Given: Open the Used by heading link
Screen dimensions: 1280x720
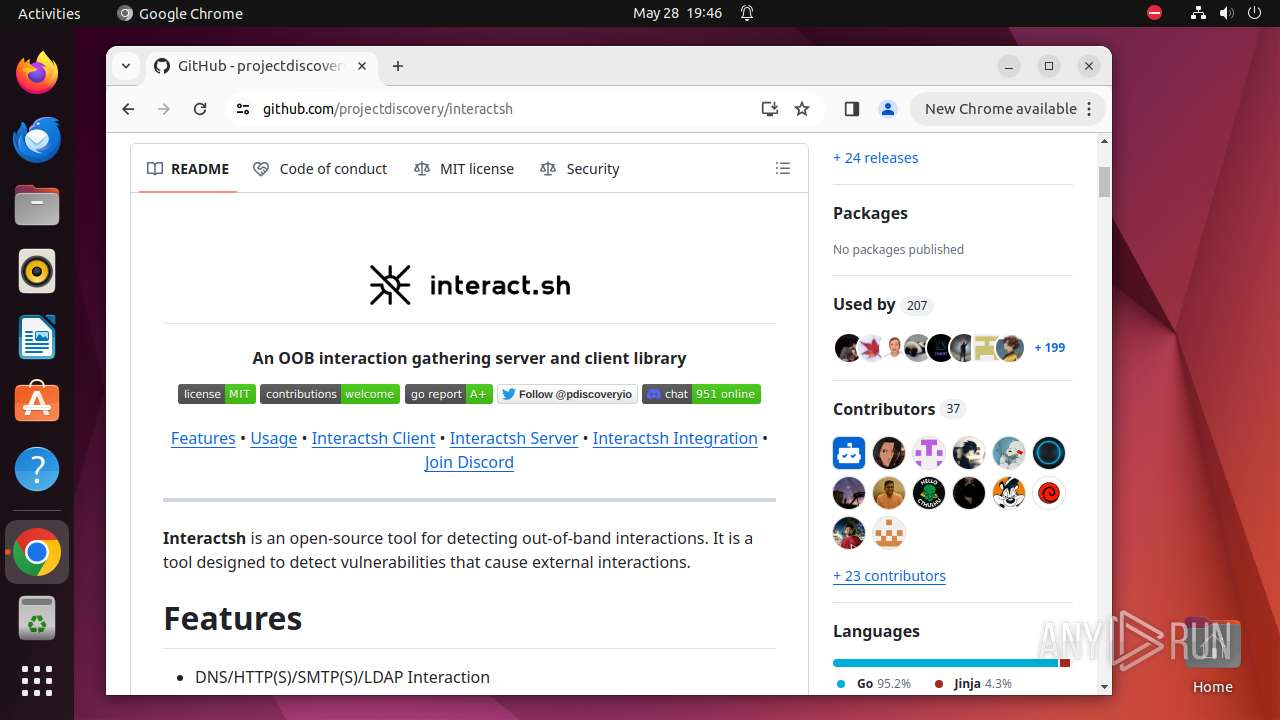Looking at the screenshot, I should point(883,305).
